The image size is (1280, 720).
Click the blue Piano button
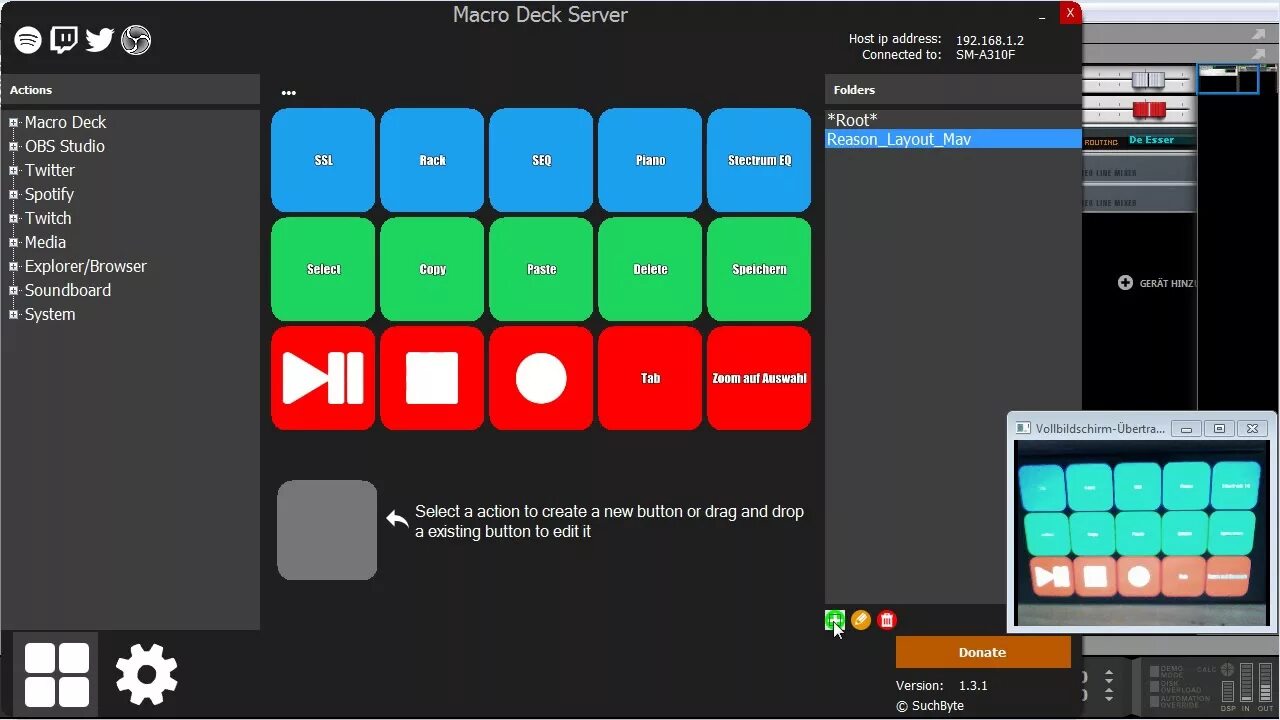pos(650,160)
